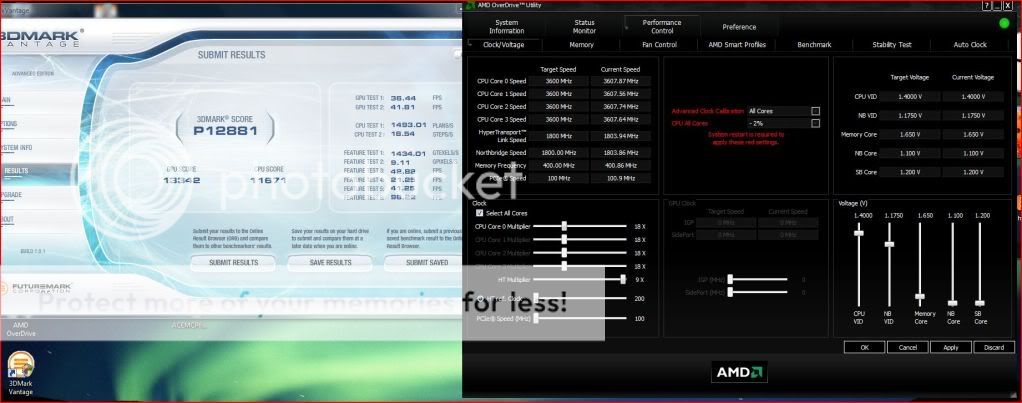Open the Advanced Clock Calibration 'All Cores' dropdown
This screenshot has width=1022, height=403.
tap(815, 112)
